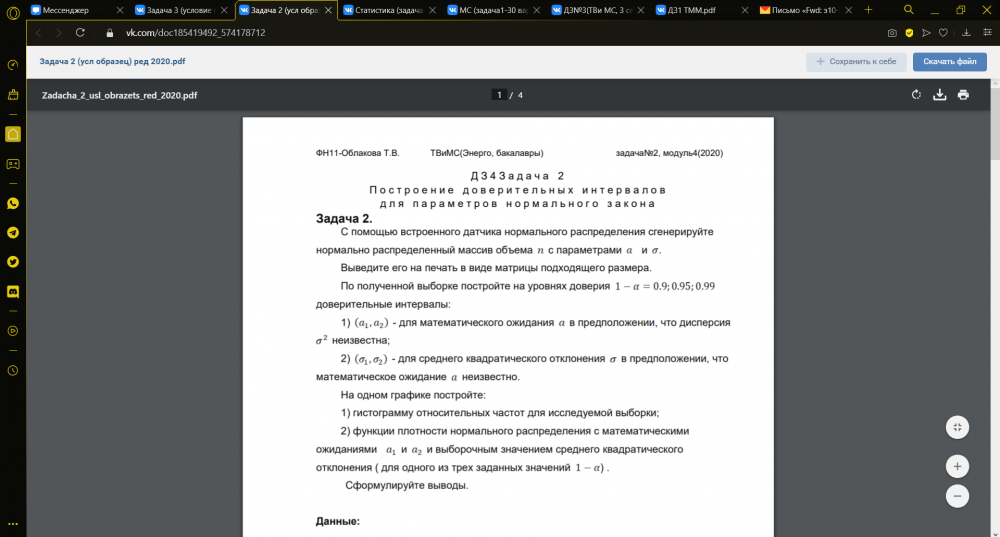
Task: Switch to the Статистика (задача tab
Action: pyautogui.click(x=389, y=10)
